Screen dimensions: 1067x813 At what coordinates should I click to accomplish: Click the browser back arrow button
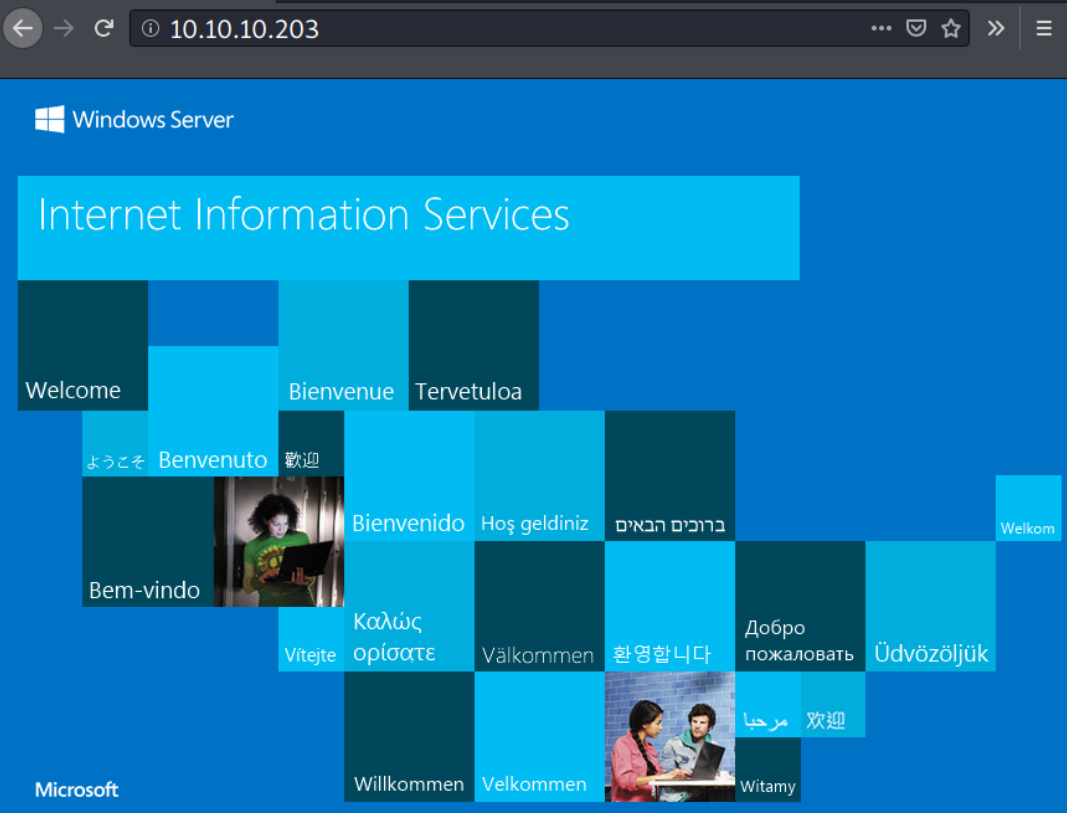click(x=22, y=29)
